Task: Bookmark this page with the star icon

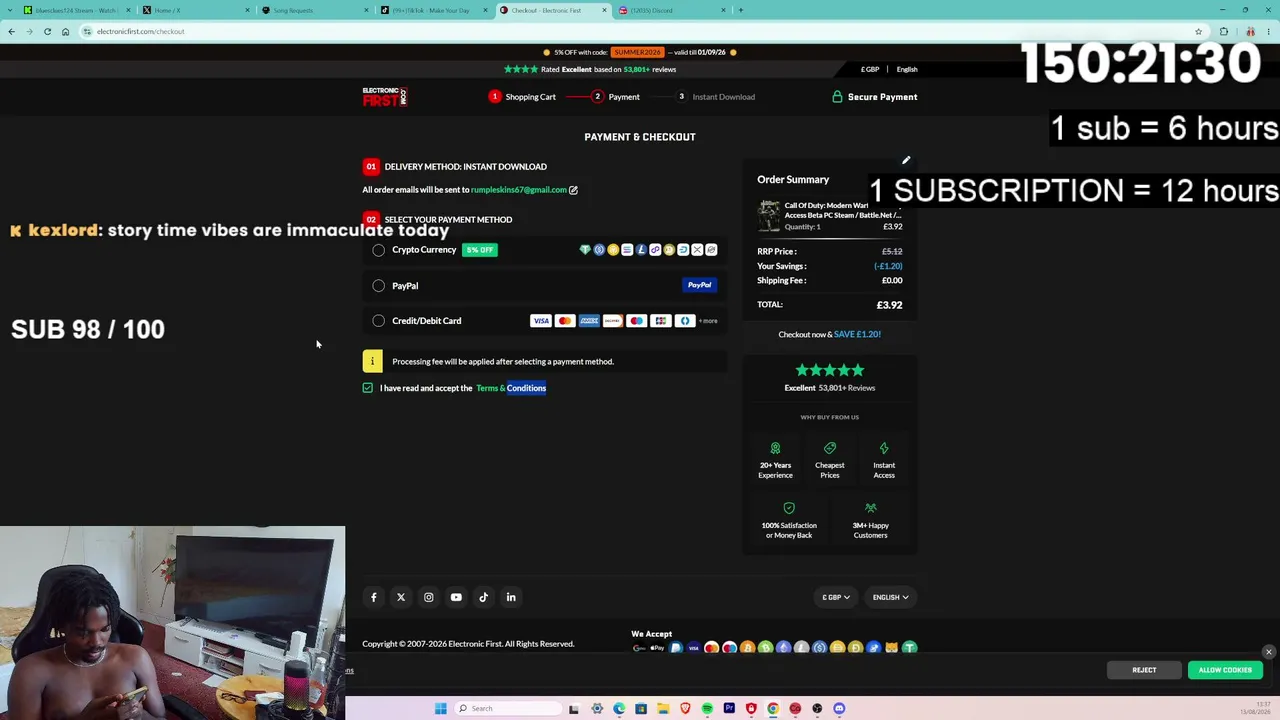Action: tap(1198, 31)
